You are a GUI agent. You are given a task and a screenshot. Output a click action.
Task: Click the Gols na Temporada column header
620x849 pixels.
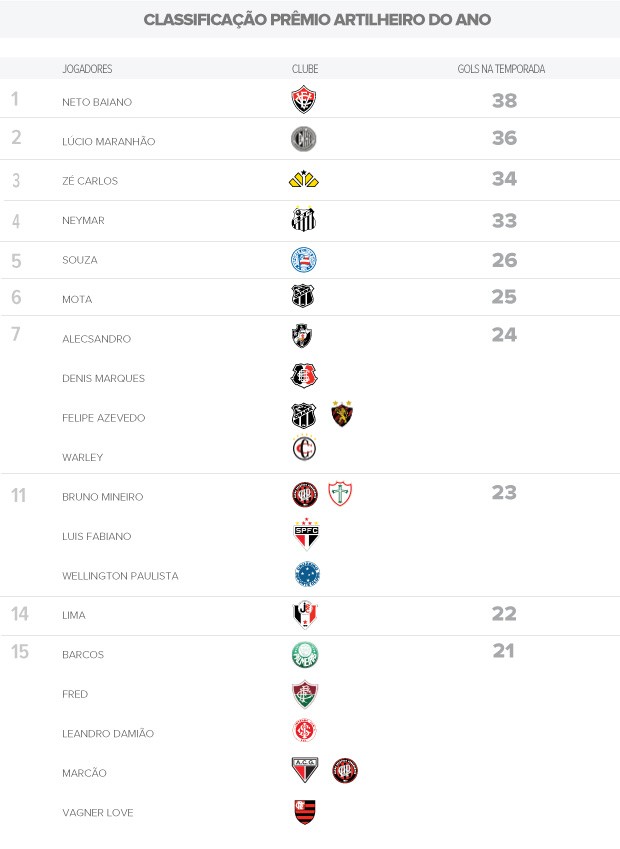coord(508,69)
